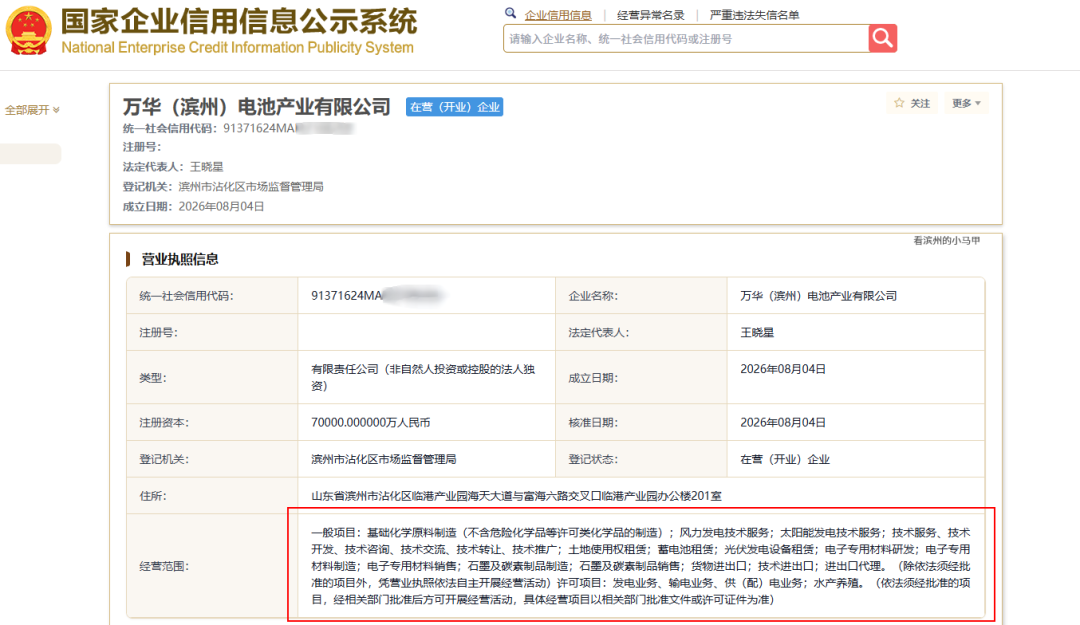This screenshot has width=1080, height=625.
Task: Open the 更多 dropdown
Action: tap(966, 103)
